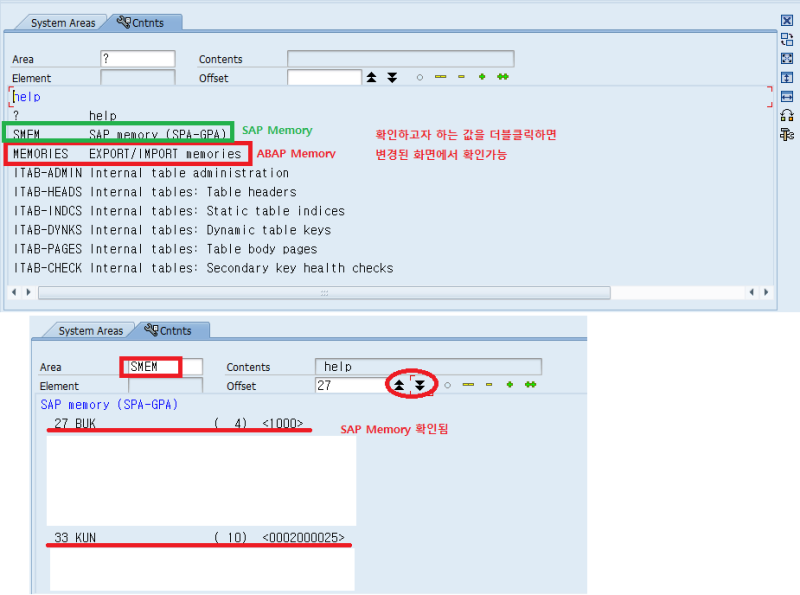The width and height of the screenshot is (800, 595).
Task: Click the fit-horizontal-width icon in the side toolbar
Action: pos(786,96)
